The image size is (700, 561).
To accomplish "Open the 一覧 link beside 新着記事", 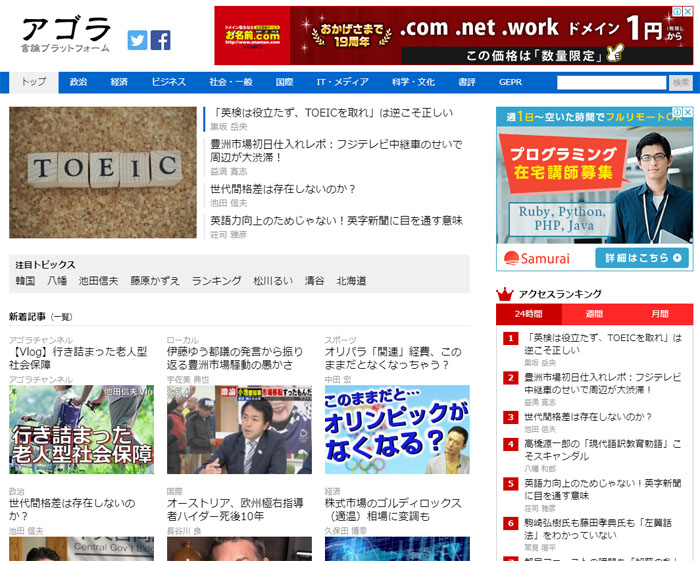I will click(x=61, y=317).
